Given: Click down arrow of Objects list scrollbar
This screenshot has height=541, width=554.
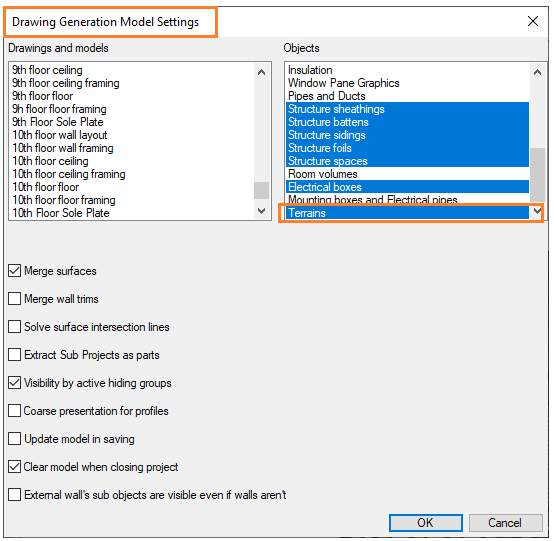Looking at the screenshot, I should point(537,211).
